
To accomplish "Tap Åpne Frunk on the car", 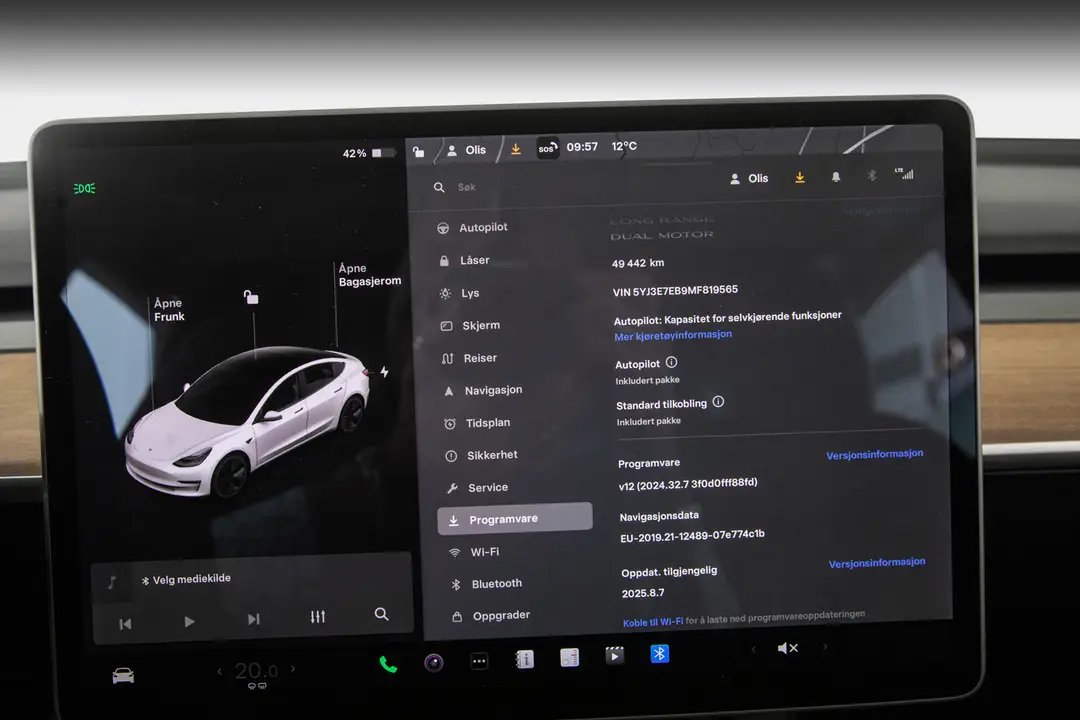I will [x=169, y=310].
